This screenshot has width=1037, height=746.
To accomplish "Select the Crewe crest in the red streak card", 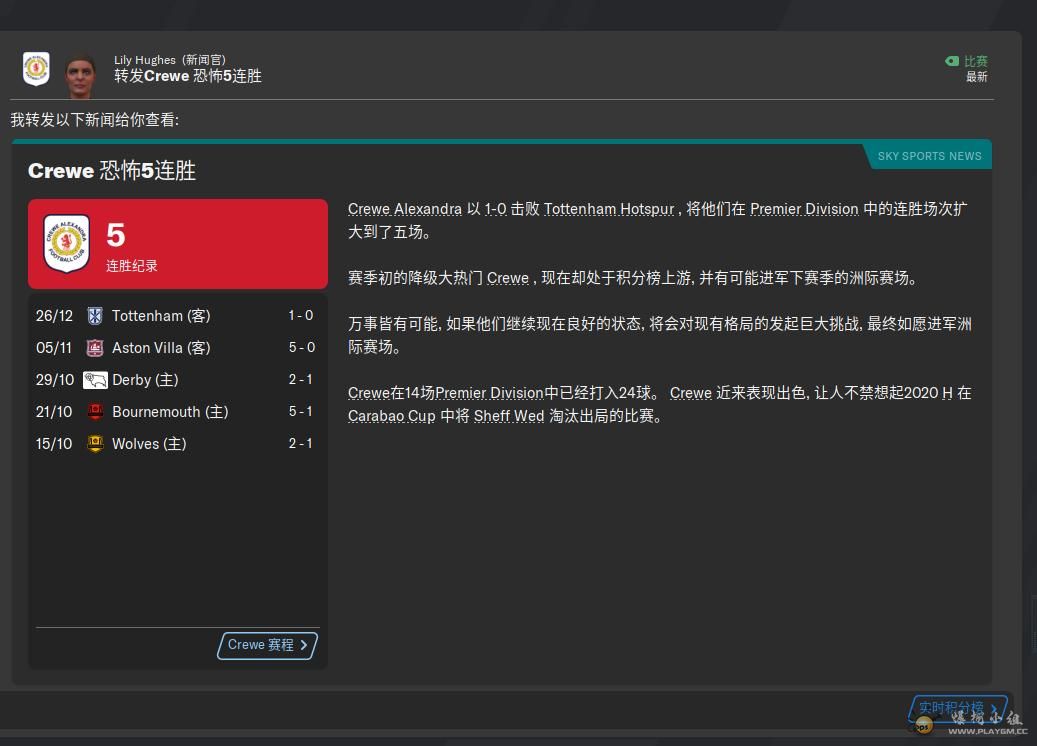I will [x=66, y=243].
